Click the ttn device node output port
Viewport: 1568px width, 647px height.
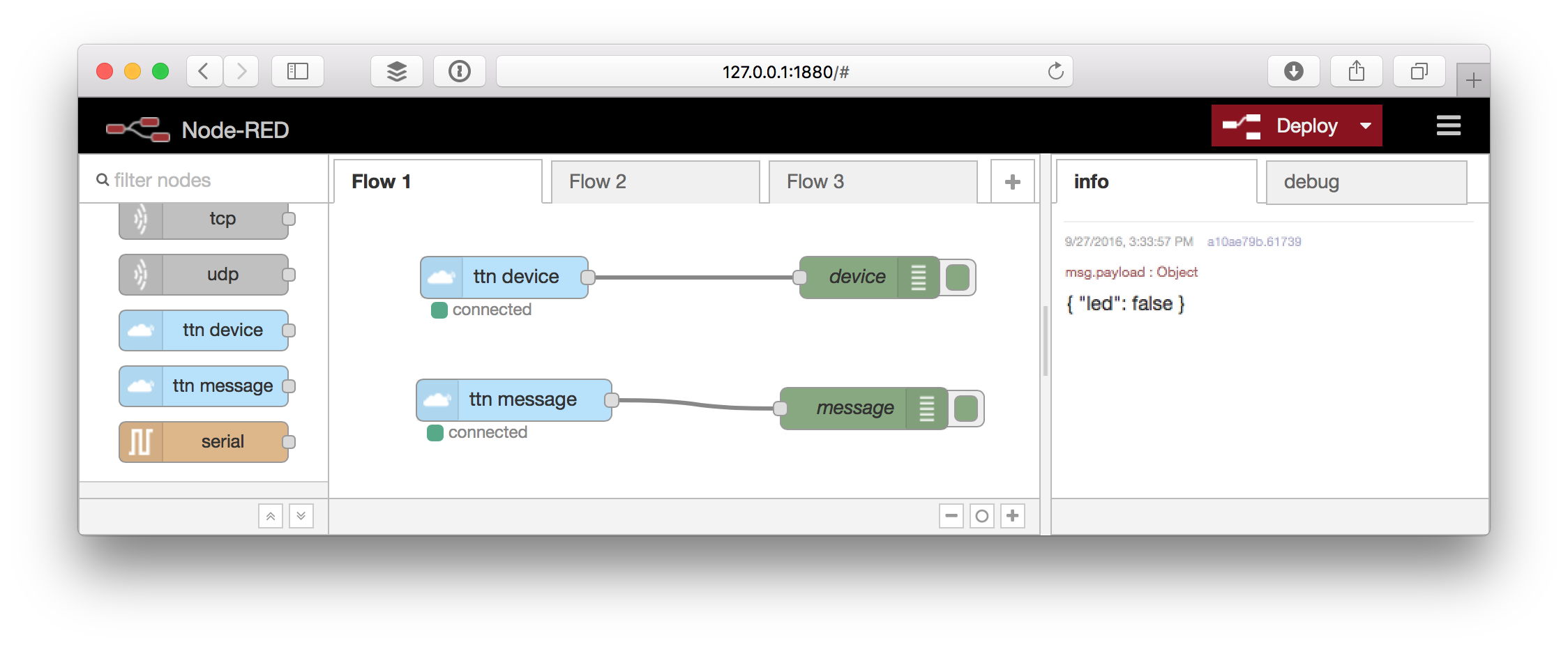[588, 277]
